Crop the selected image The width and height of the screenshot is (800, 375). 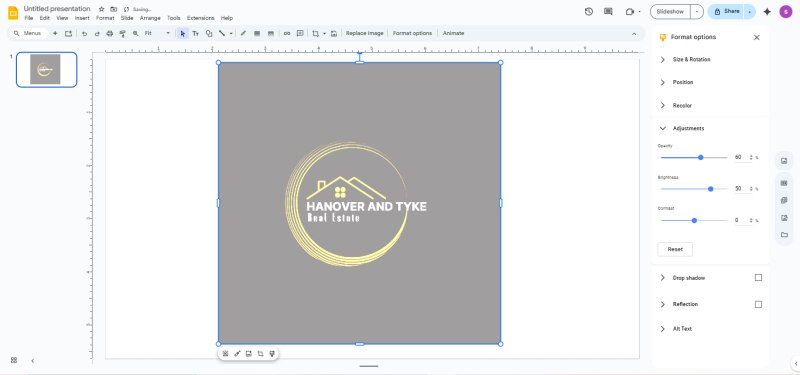click(x=316, y=33)
